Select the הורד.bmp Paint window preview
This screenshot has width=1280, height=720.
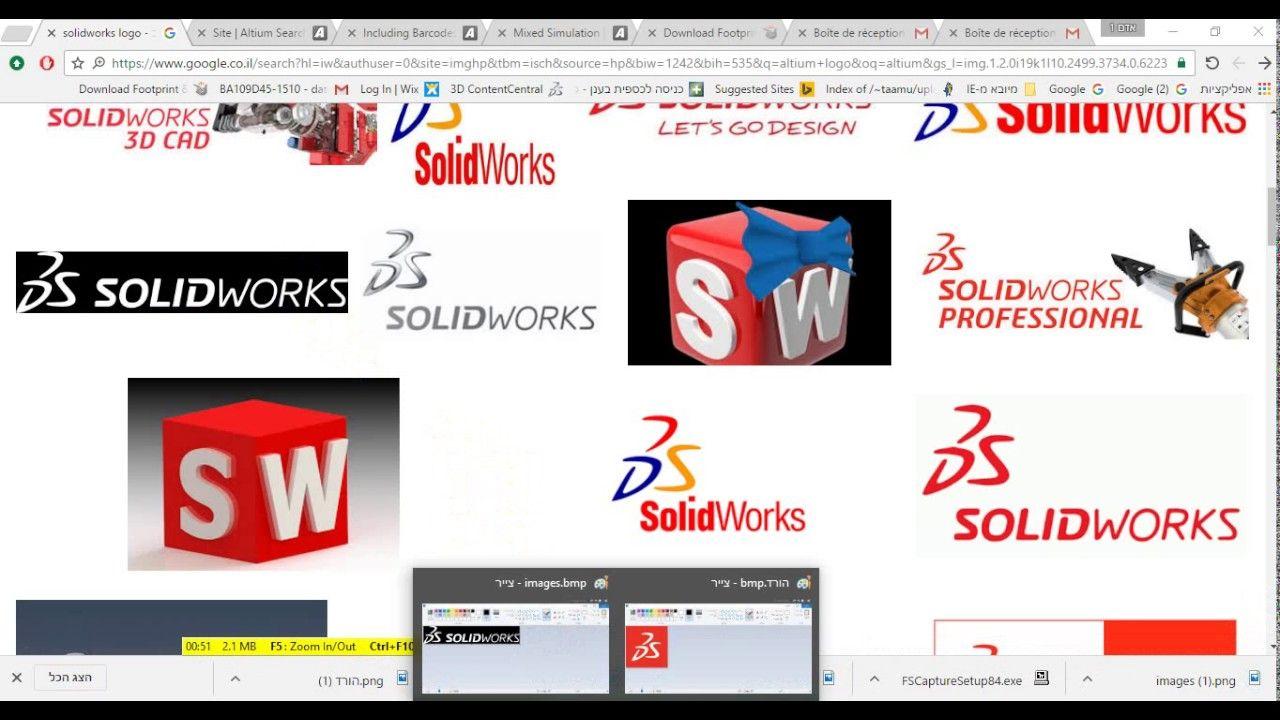click(x=718, y=648)
